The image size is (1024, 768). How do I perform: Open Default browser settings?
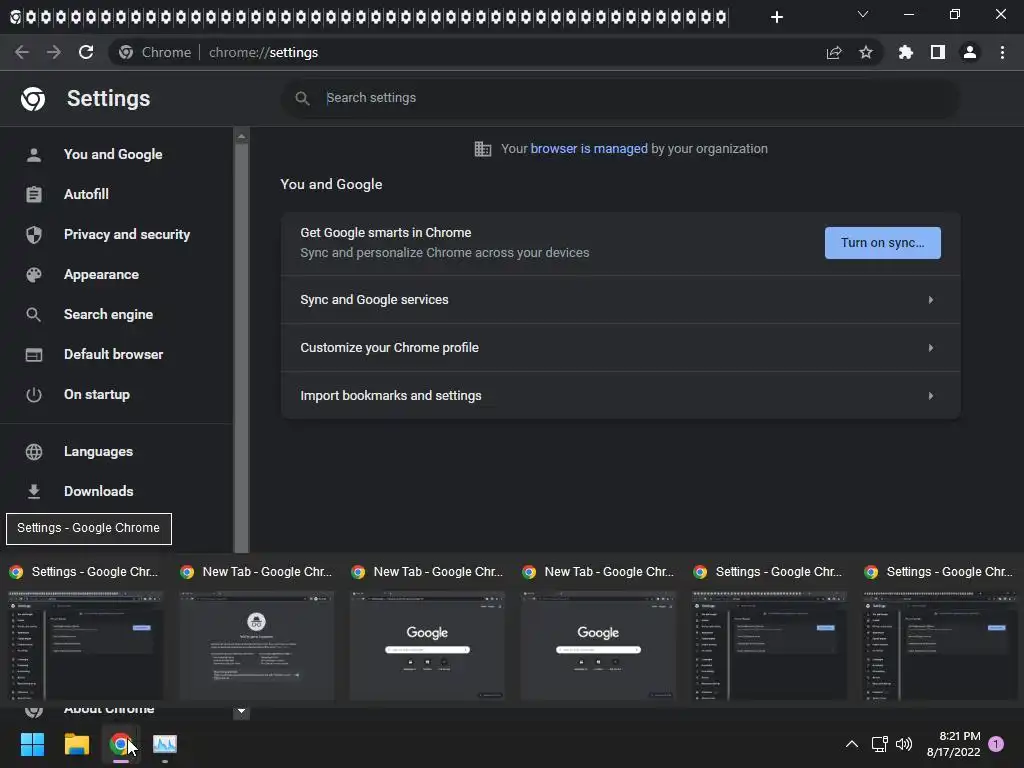114,354
